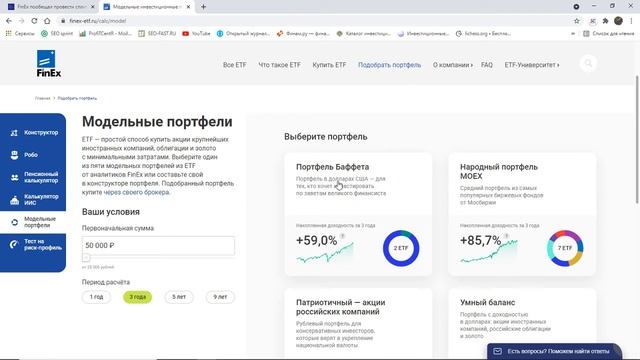The image size is (640, 360).
Task: Expand the О компании menu
Action: [453, 65]
